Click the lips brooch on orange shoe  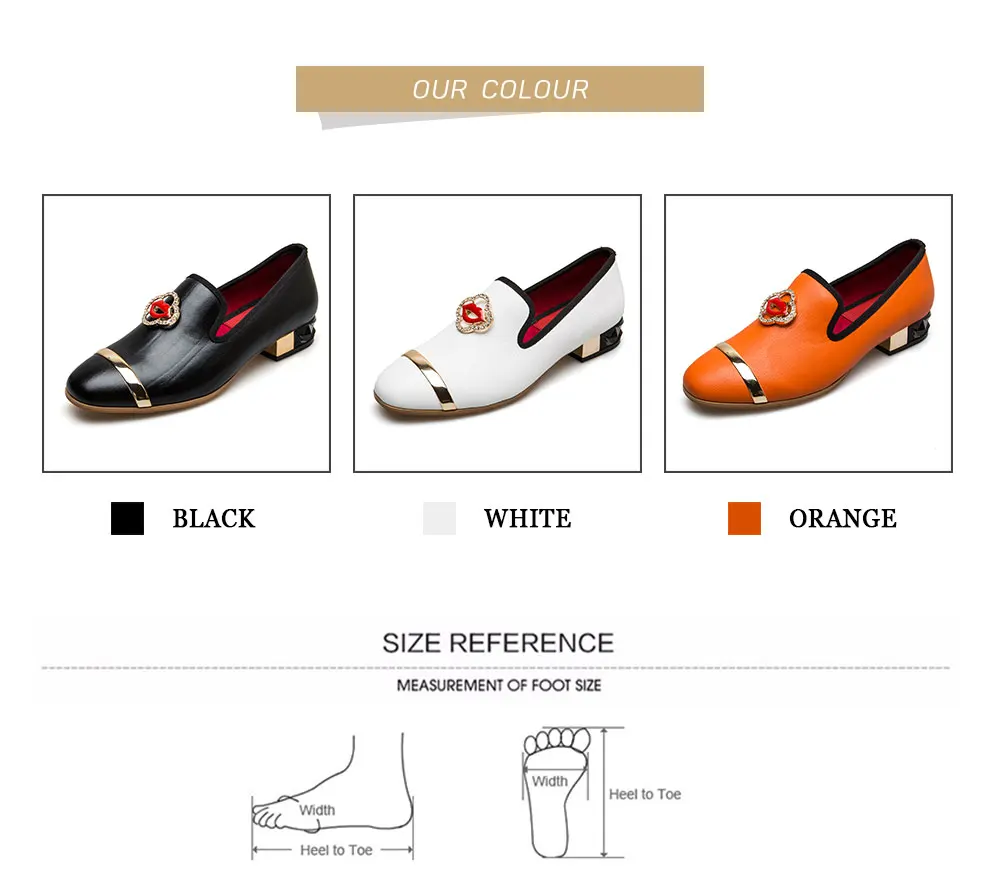[777, 307]
